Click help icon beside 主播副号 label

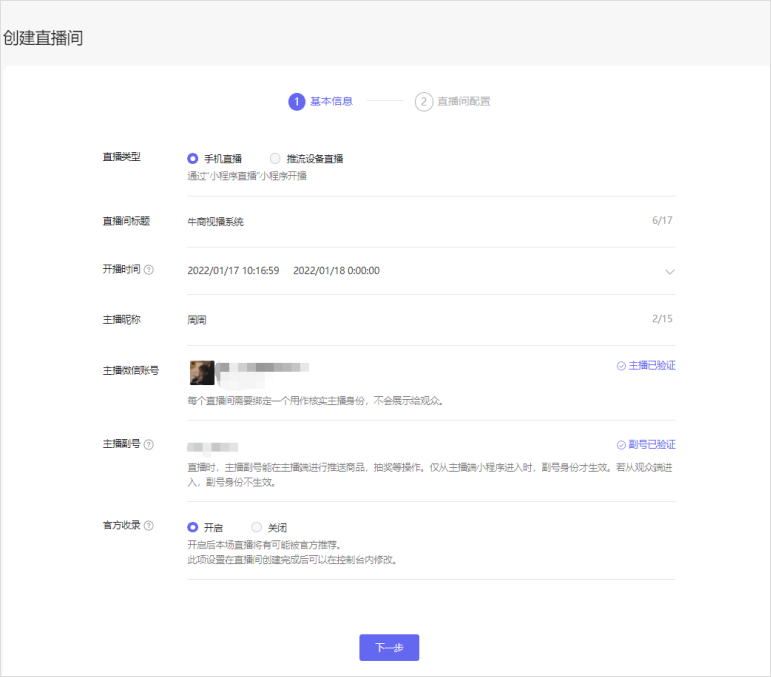pos(149,444)
